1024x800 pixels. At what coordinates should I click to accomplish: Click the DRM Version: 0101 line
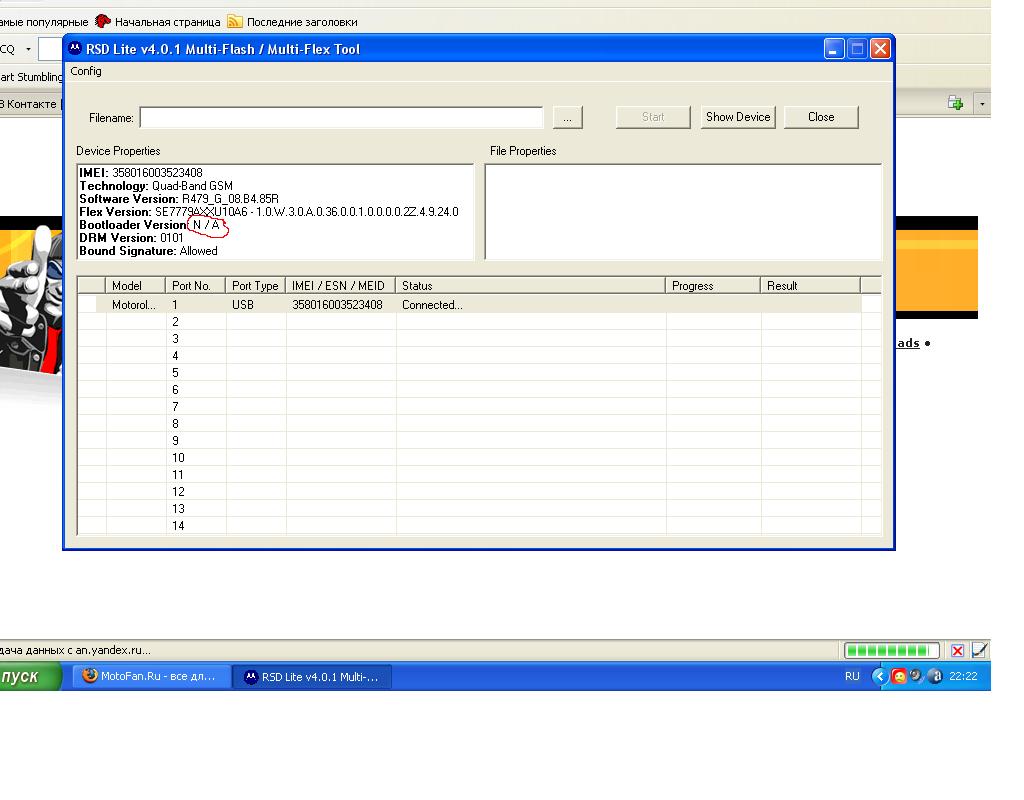pyautogui.click(x=131, y=238)
